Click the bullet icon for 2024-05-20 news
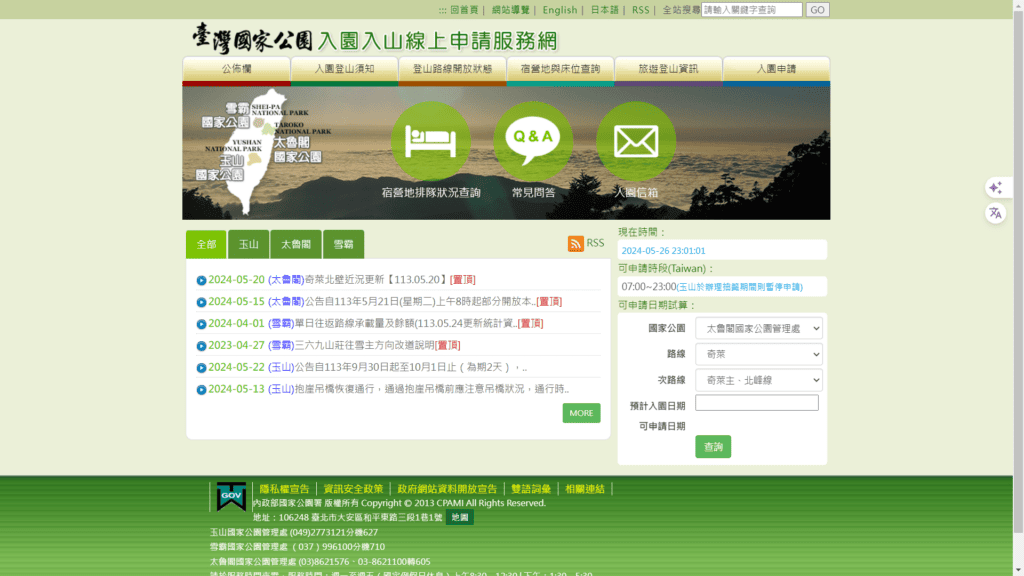 (201, 280)
